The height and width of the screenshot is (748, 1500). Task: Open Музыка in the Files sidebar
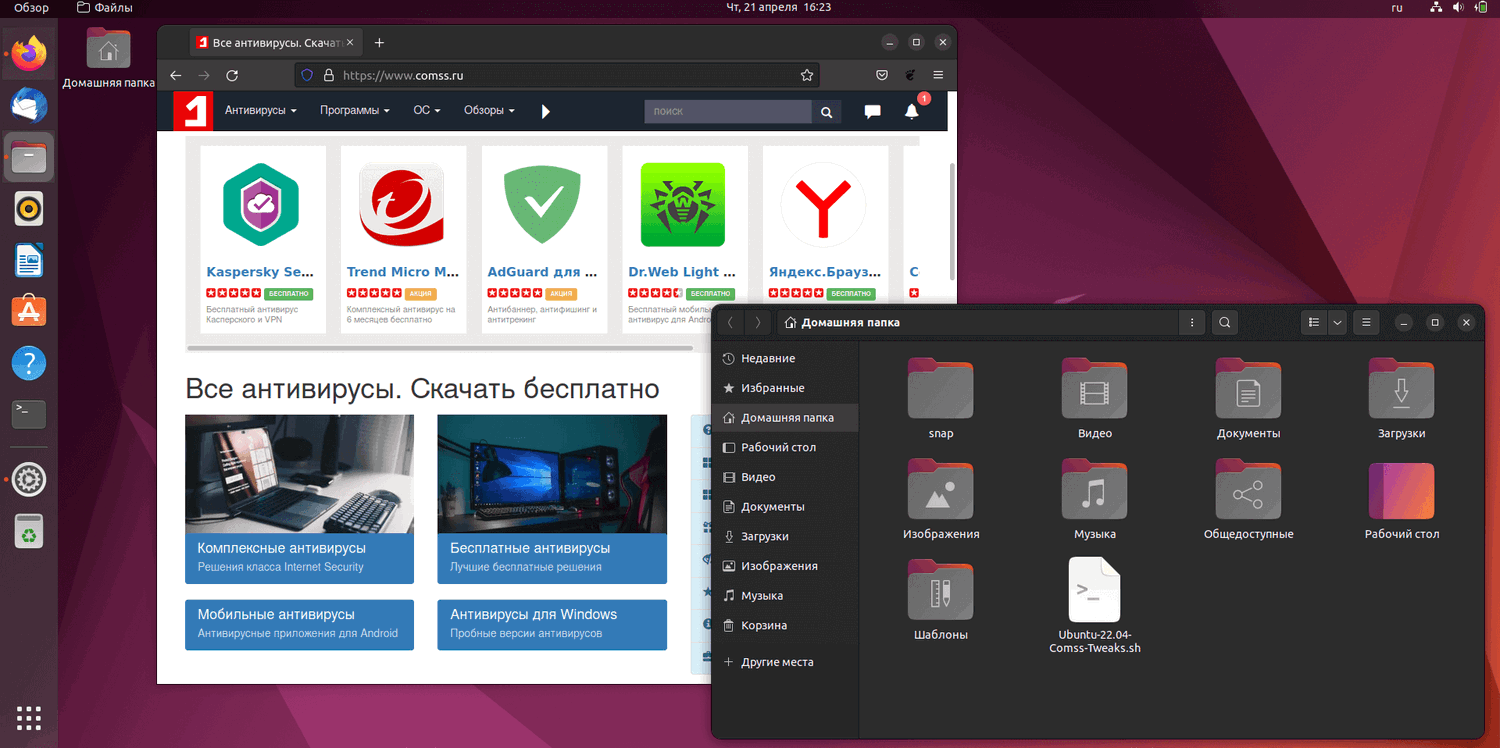tap(785, 595)
